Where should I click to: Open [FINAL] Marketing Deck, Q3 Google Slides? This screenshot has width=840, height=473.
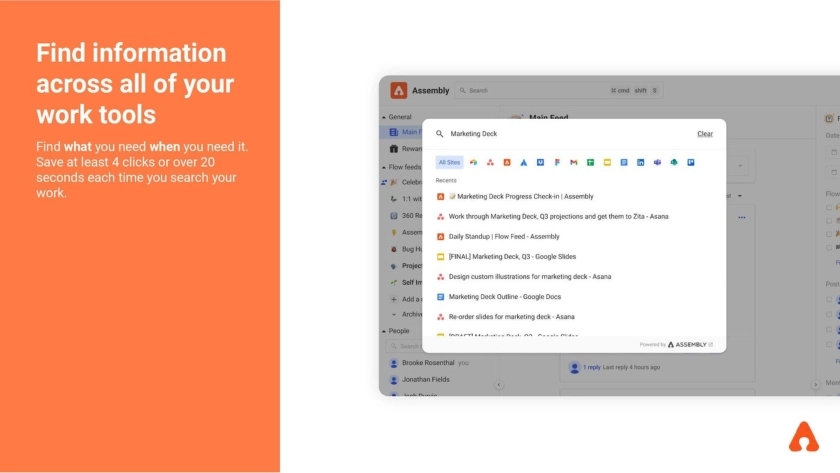tap(511, 257)
